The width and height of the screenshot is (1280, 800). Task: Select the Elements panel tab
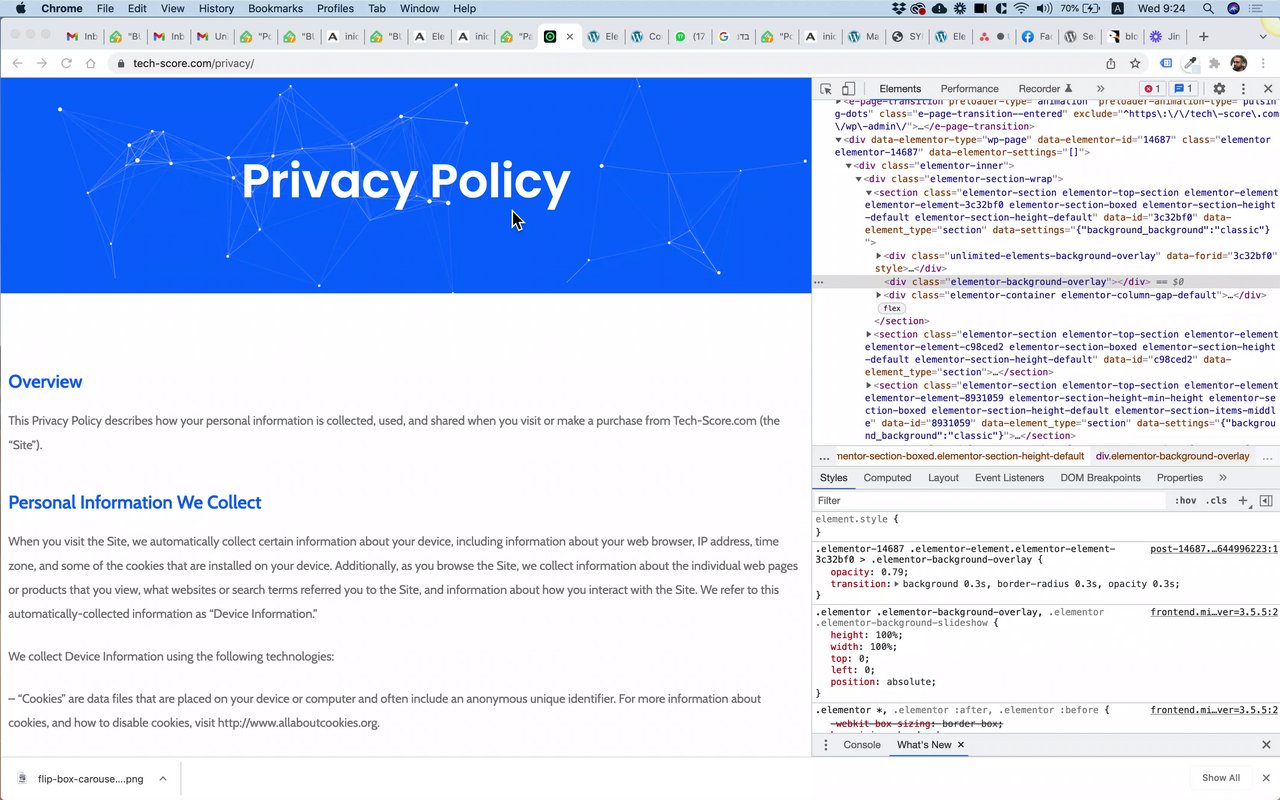[x=900, y=89]
